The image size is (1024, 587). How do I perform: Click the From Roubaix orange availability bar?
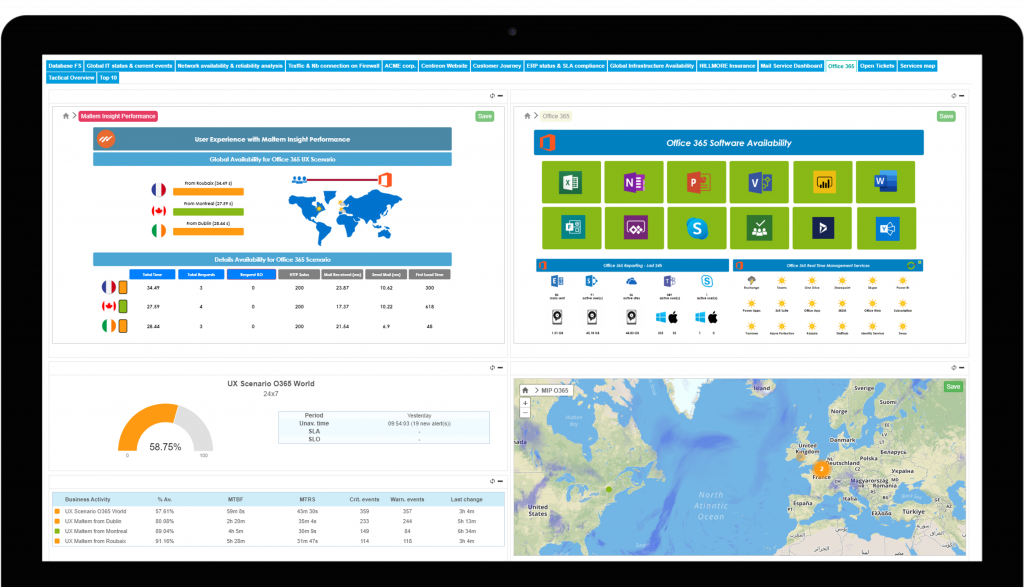tap(208, 192)
